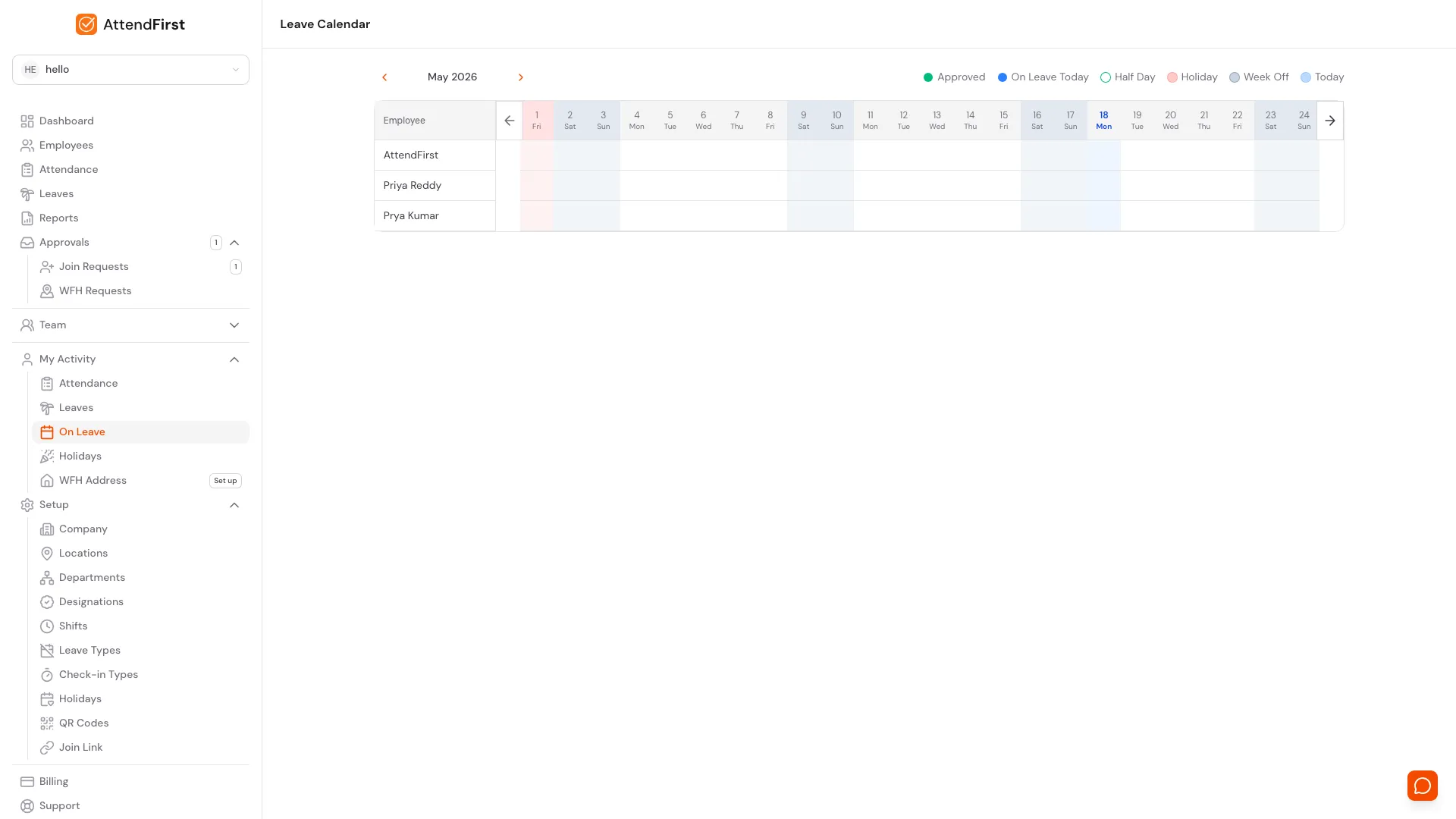1456x819 pixels.
Task: Click the Employee column header
Action: 435,121
